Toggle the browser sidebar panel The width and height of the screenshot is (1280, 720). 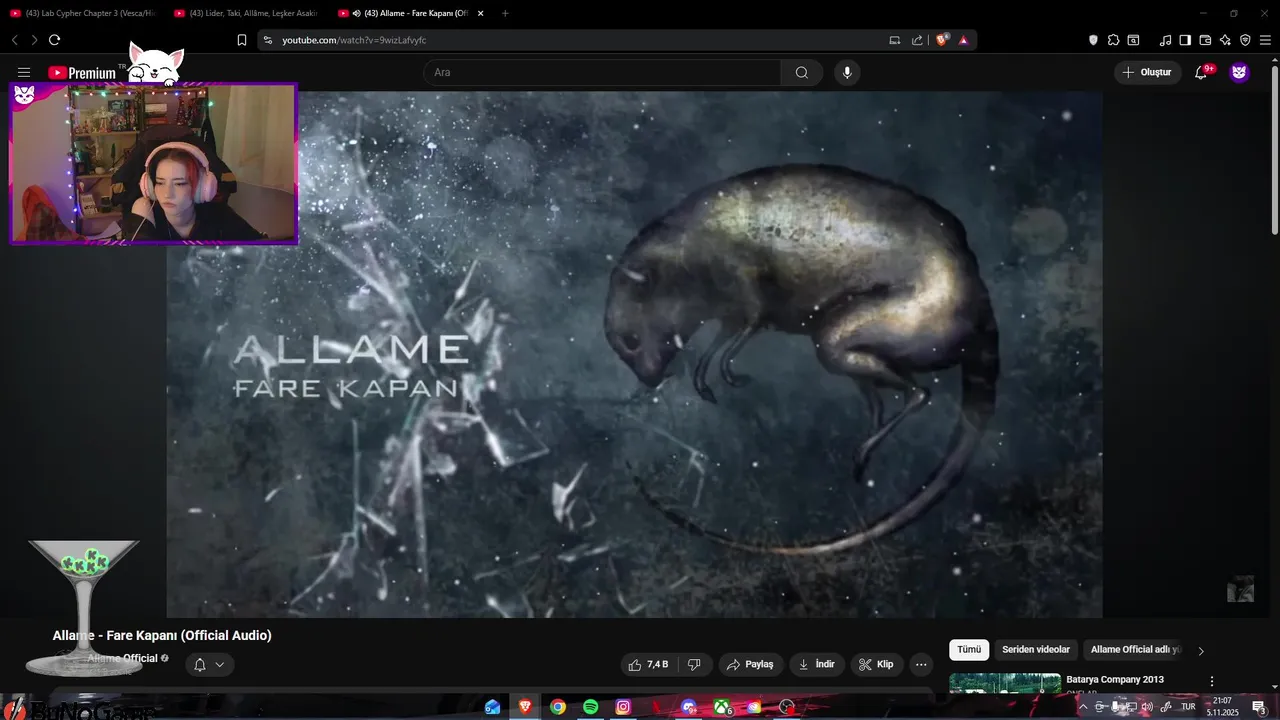pyautogui.click(x=1185, y=40)
